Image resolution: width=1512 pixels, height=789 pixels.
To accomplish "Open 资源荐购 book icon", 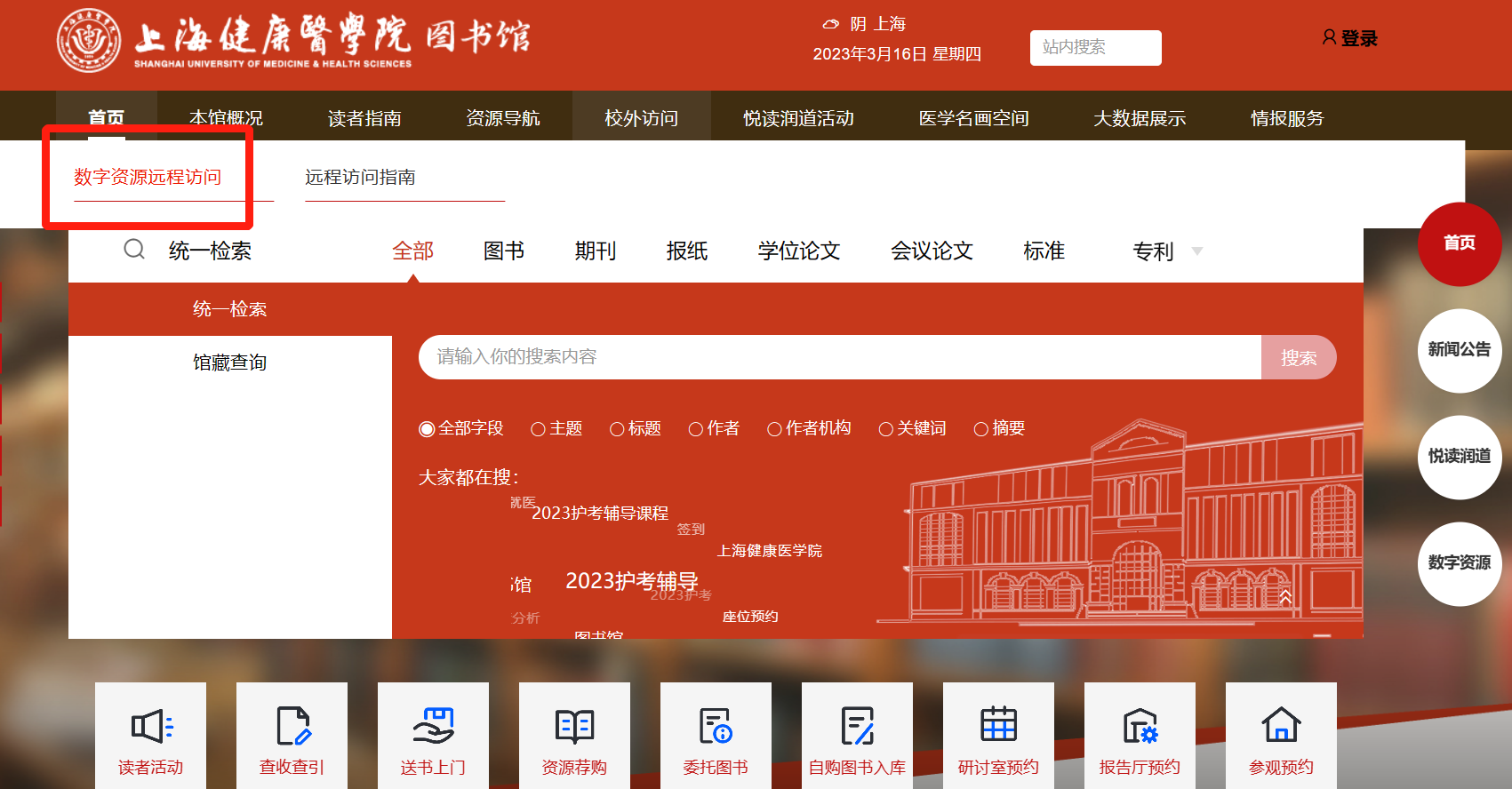I will [574, 726].
